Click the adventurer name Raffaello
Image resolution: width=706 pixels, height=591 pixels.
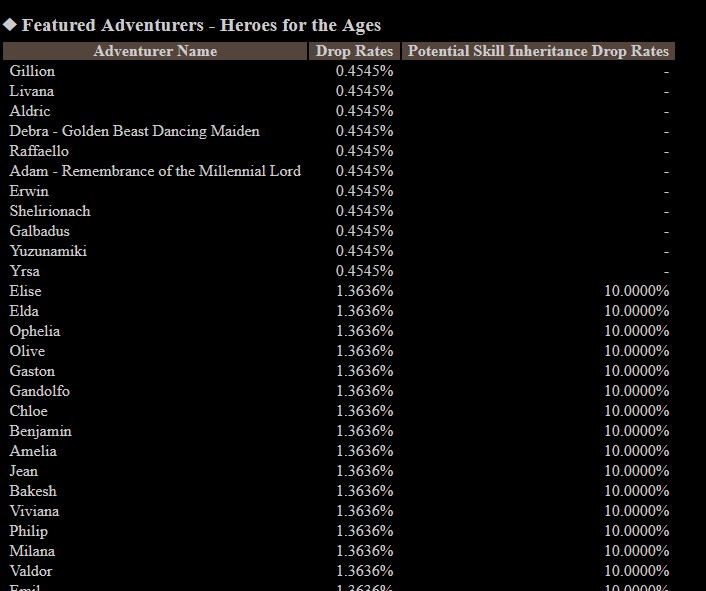[x=39, y=151]
